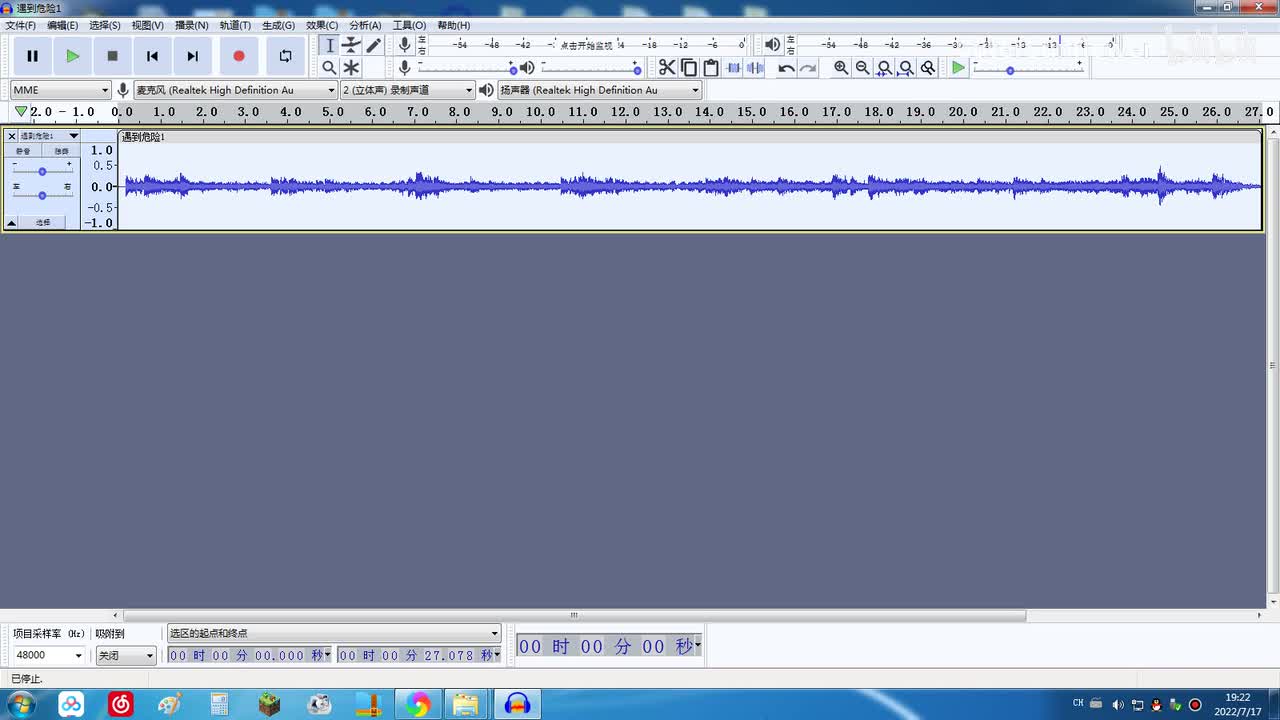
Task: Start playback with the green Play button
Action: click(72, 57)
